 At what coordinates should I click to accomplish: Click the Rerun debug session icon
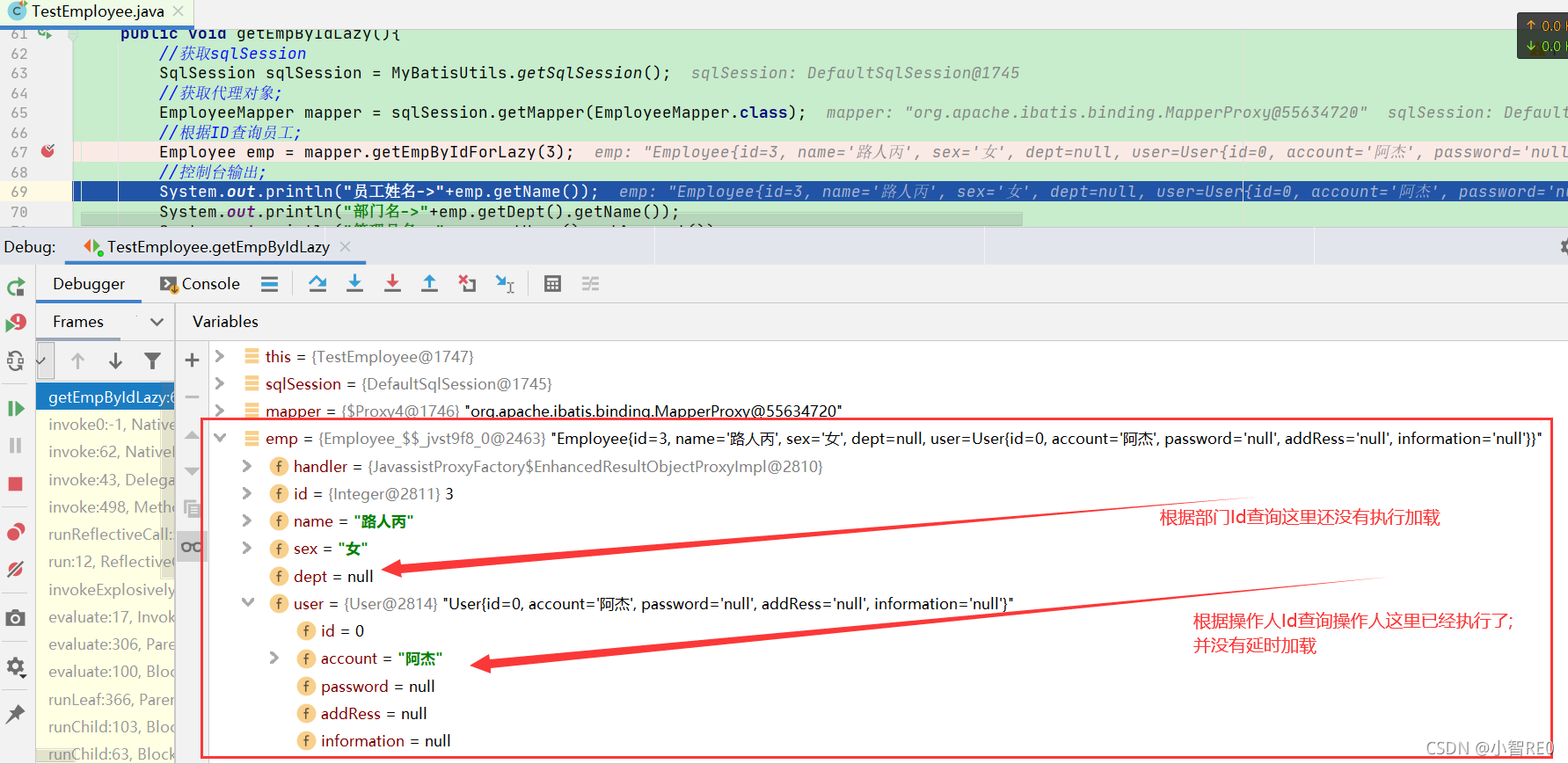[16, 287]
